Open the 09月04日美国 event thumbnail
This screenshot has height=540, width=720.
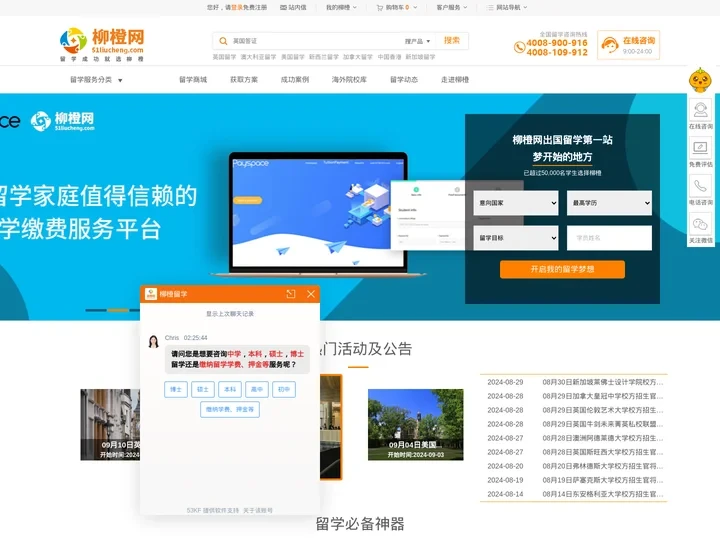click(x=416, y=425)
